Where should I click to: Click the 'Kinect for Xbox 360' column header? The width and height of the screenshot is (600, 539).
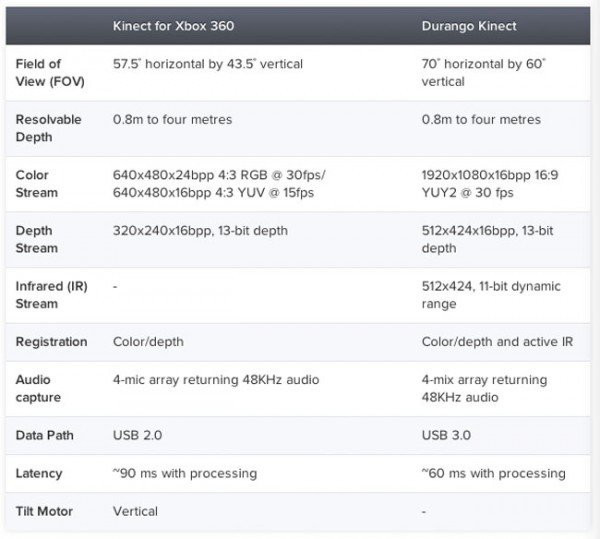point(173,26)
